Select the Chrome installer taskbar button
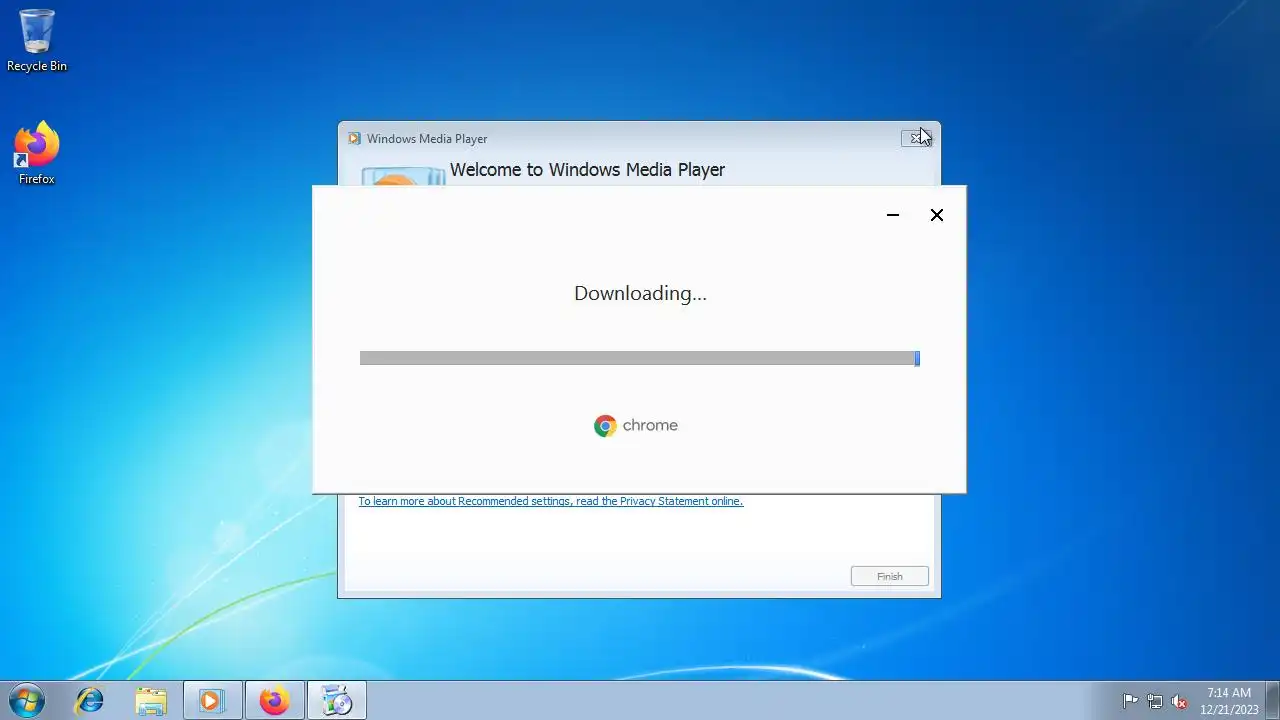This screenshot has height=720, width=1280. 337,701
